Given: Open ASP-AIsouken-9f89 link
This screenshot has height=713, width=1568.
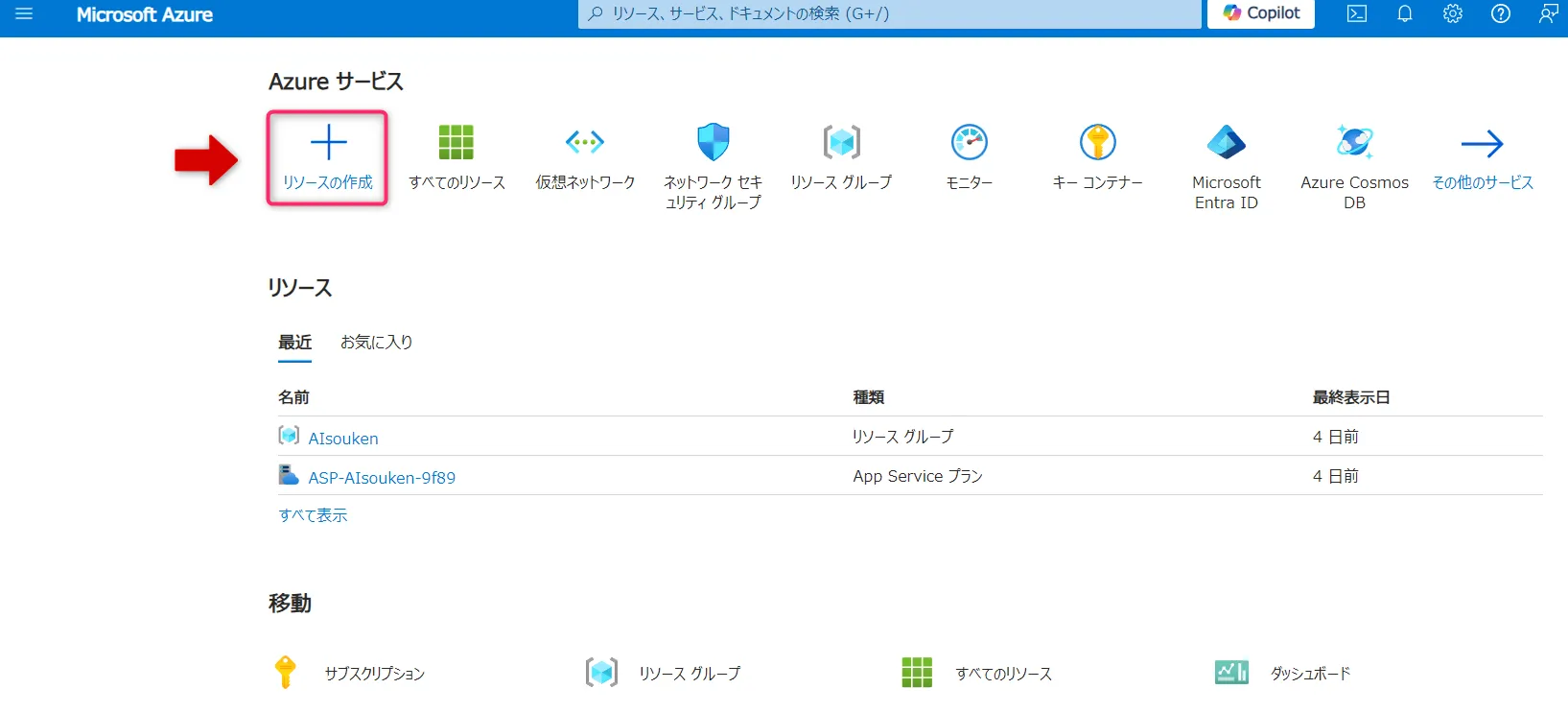Looking at the screenshot, I should [x=382, y=478].
